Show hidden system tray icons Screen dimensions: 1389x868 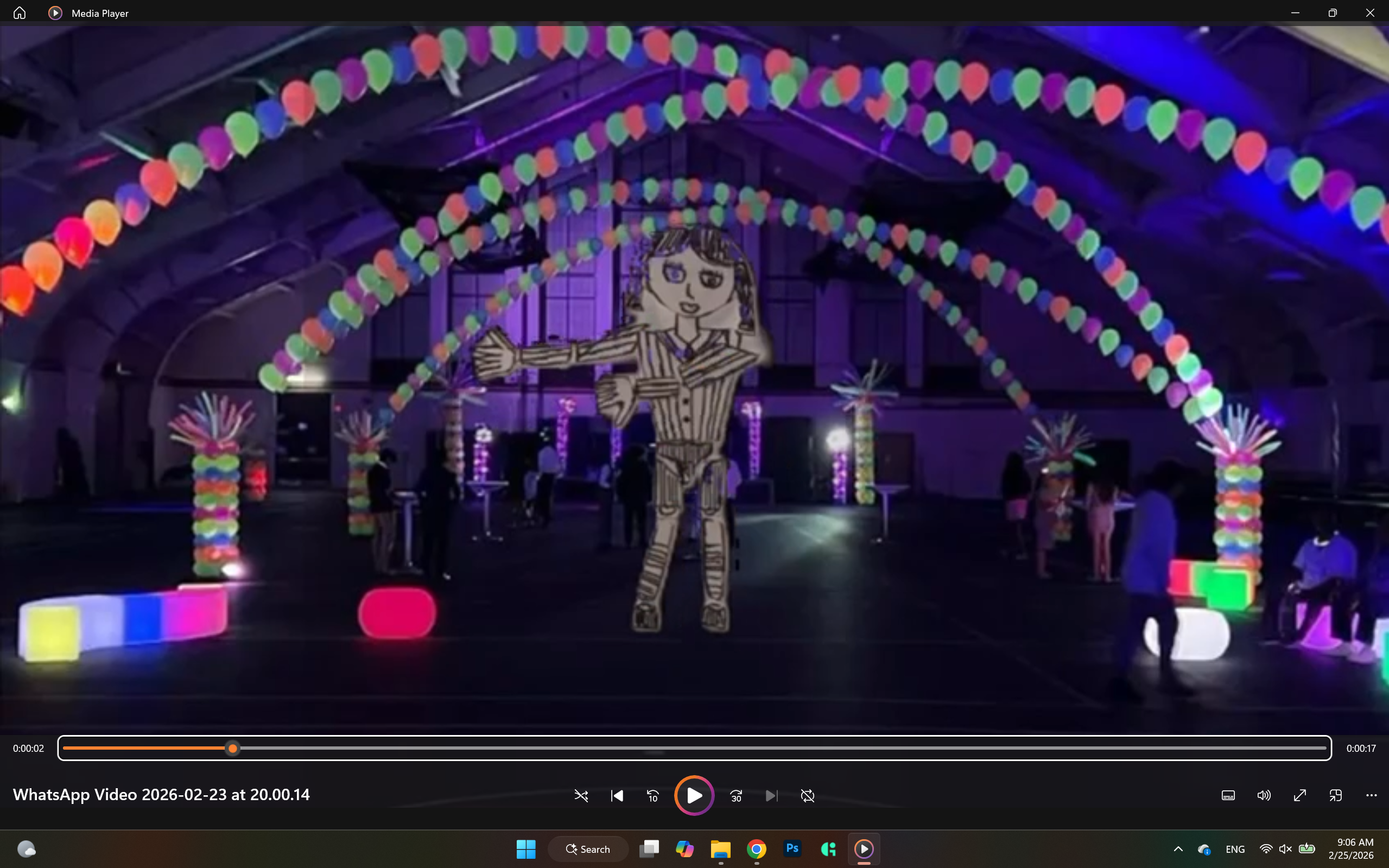tap(1178, 849)
